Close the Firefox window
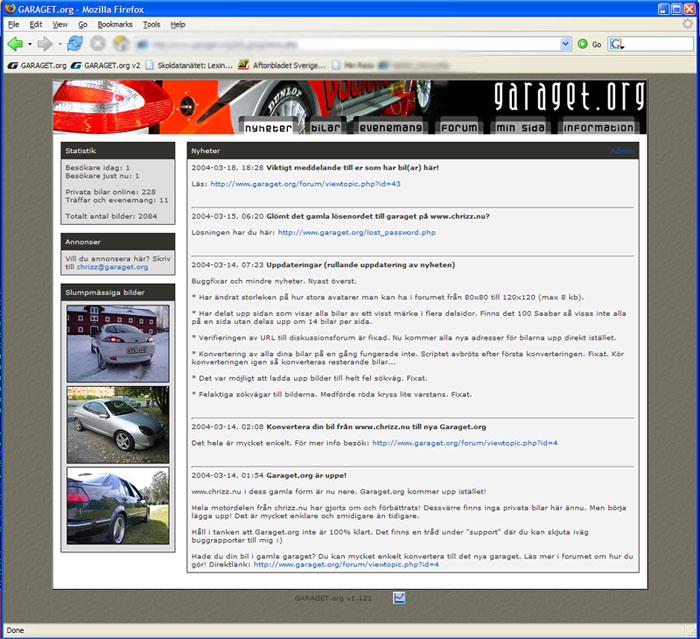 coord(690,9)
